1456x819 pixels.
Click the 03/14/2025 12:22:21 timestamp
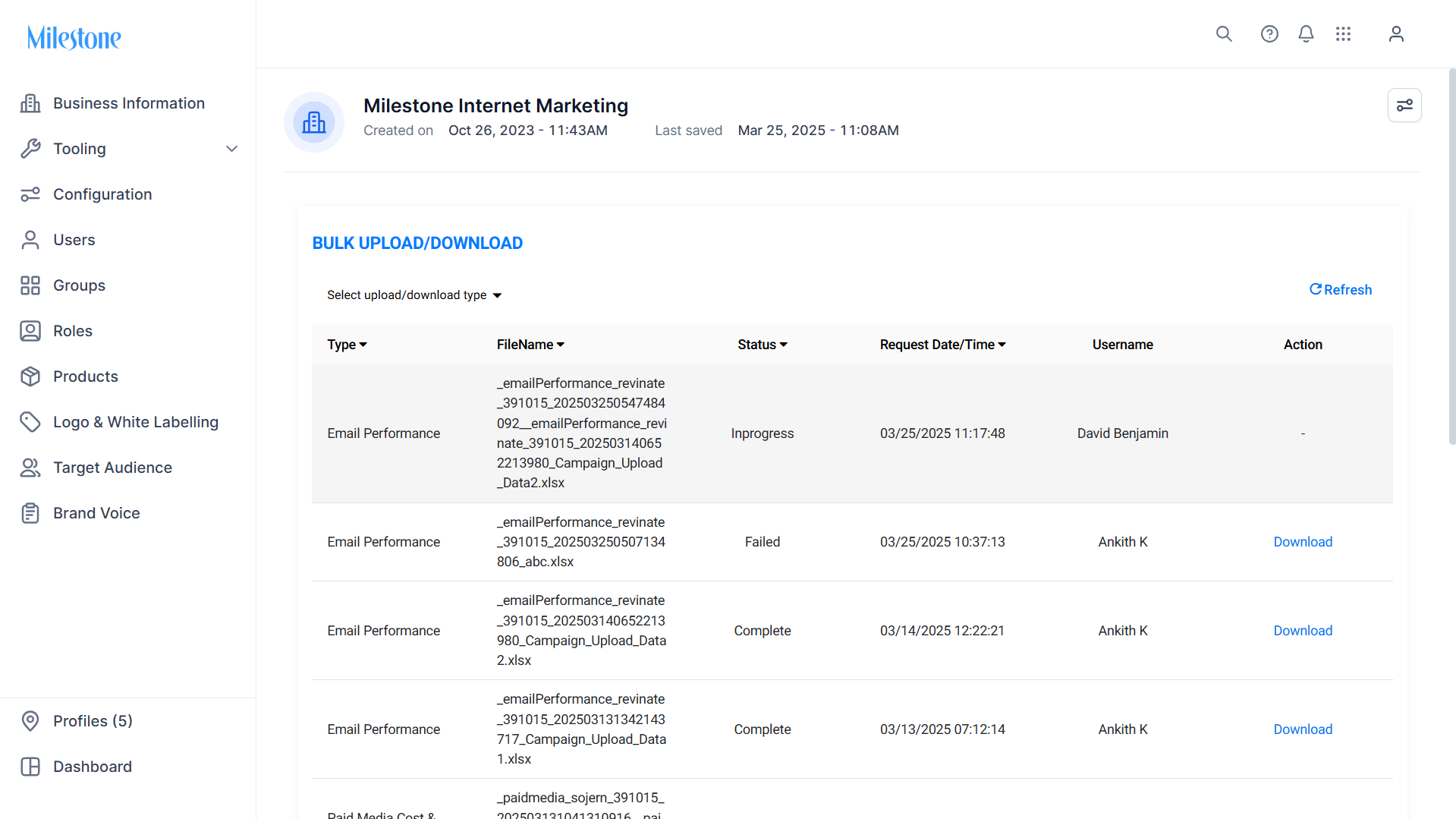pyautogui.click(x=942, y=631)
